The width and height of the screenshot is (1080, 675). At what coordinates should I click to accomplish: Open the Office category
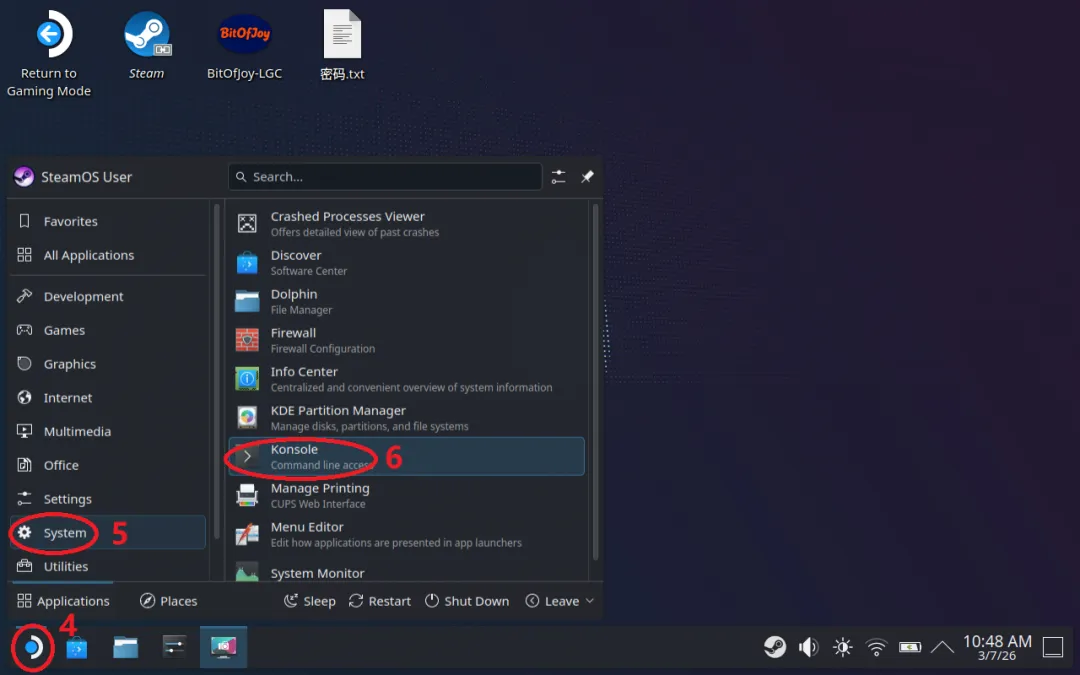(108, 465)
